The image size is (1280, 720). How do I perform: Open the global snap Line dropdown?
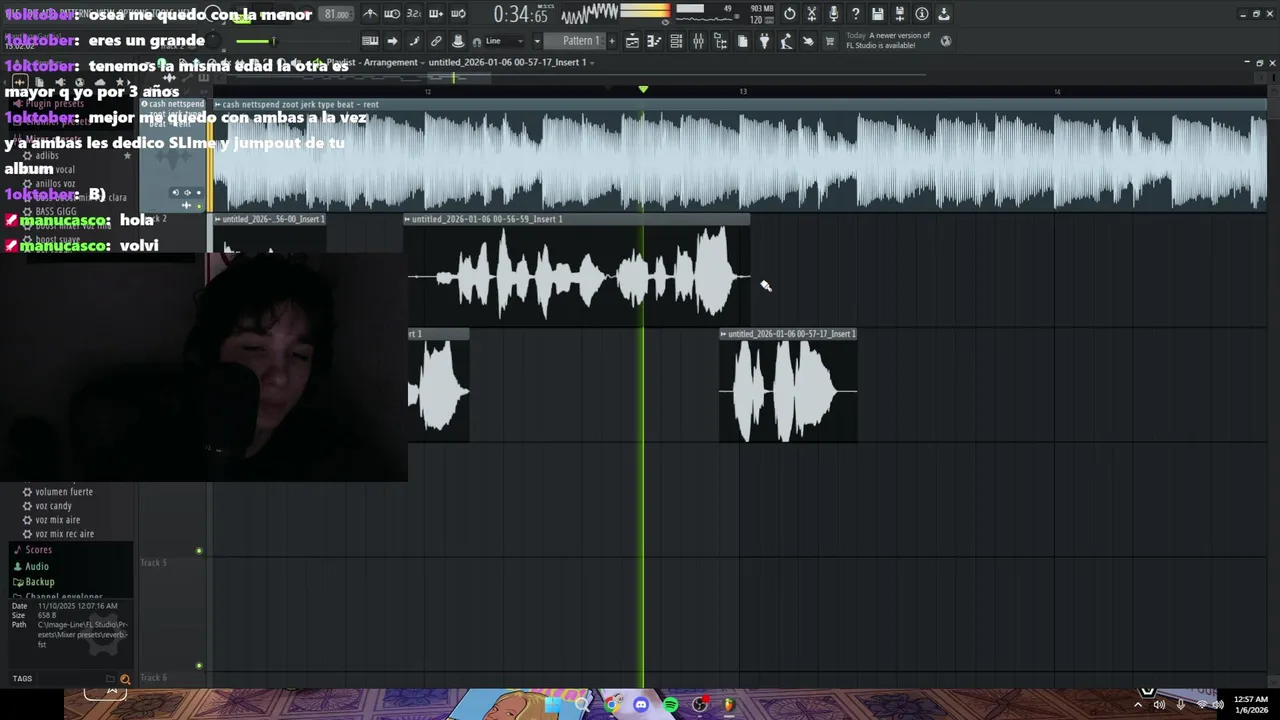point(503,41)
